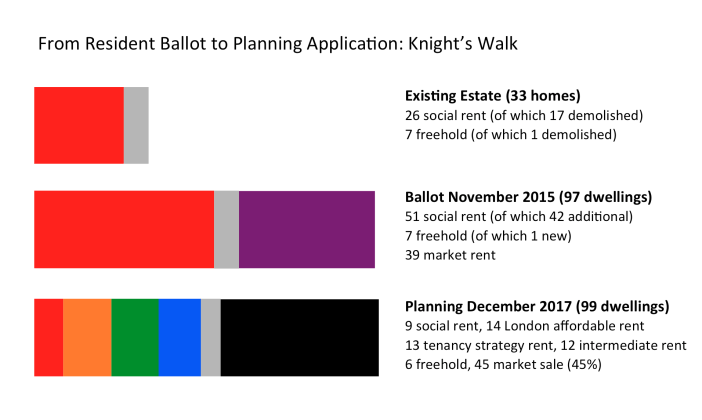Screen dimensions: 702x420
Task: Click the "Existing Estate (33 homes)" heading
Action: click(492, 96)
